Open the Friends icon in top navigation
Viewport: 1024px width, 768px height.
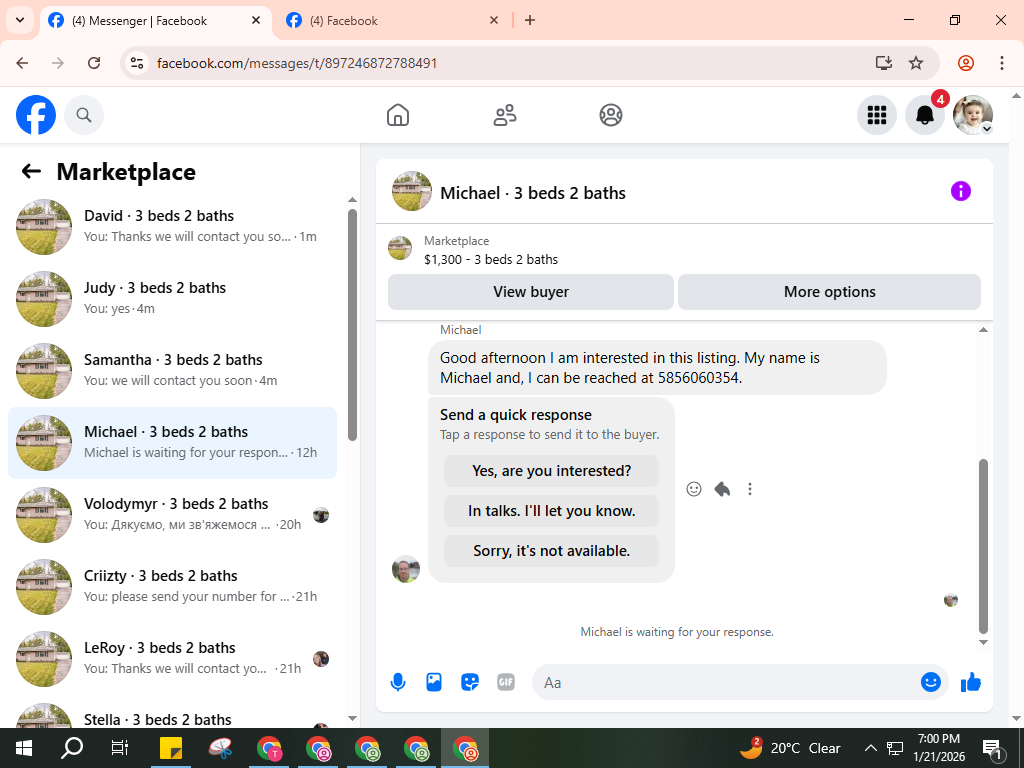pyautogui.click(x=505, y=115)
